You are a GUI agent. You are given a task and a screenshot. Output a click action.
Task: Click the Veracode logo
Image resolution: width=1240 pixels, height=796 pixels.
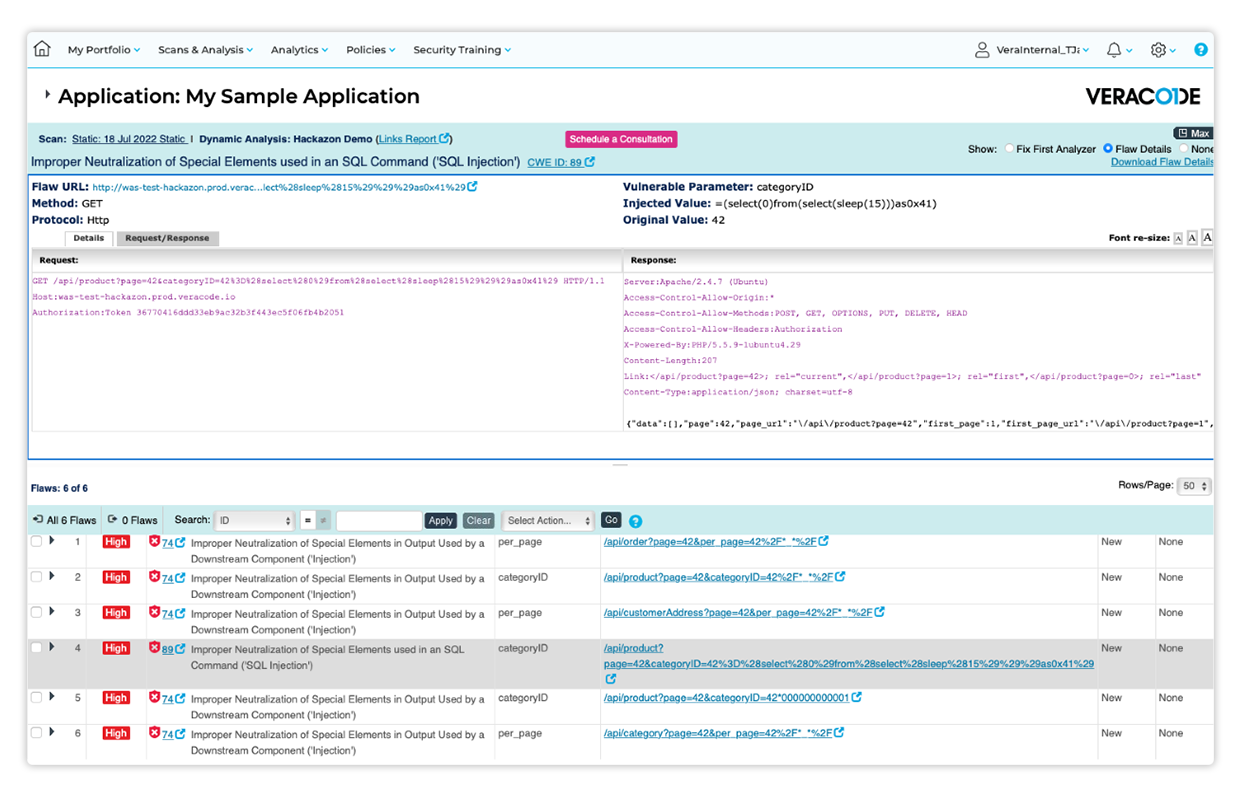coord(1143,96)
